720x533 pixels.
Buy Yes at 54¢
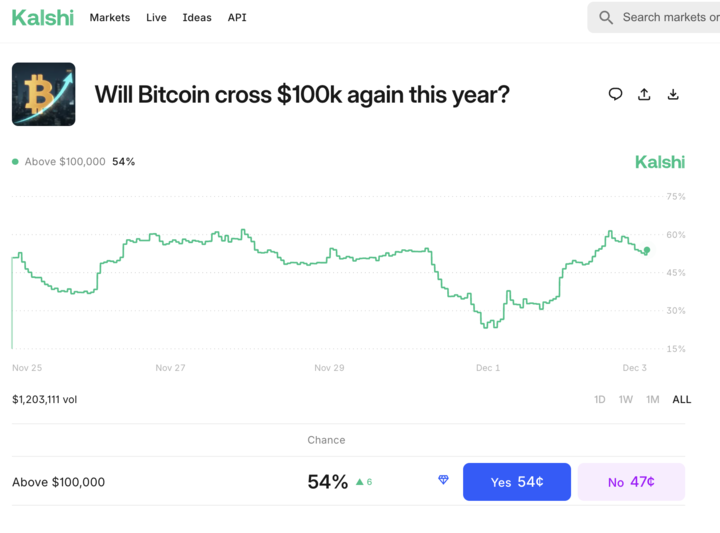(x=516, y=482)
